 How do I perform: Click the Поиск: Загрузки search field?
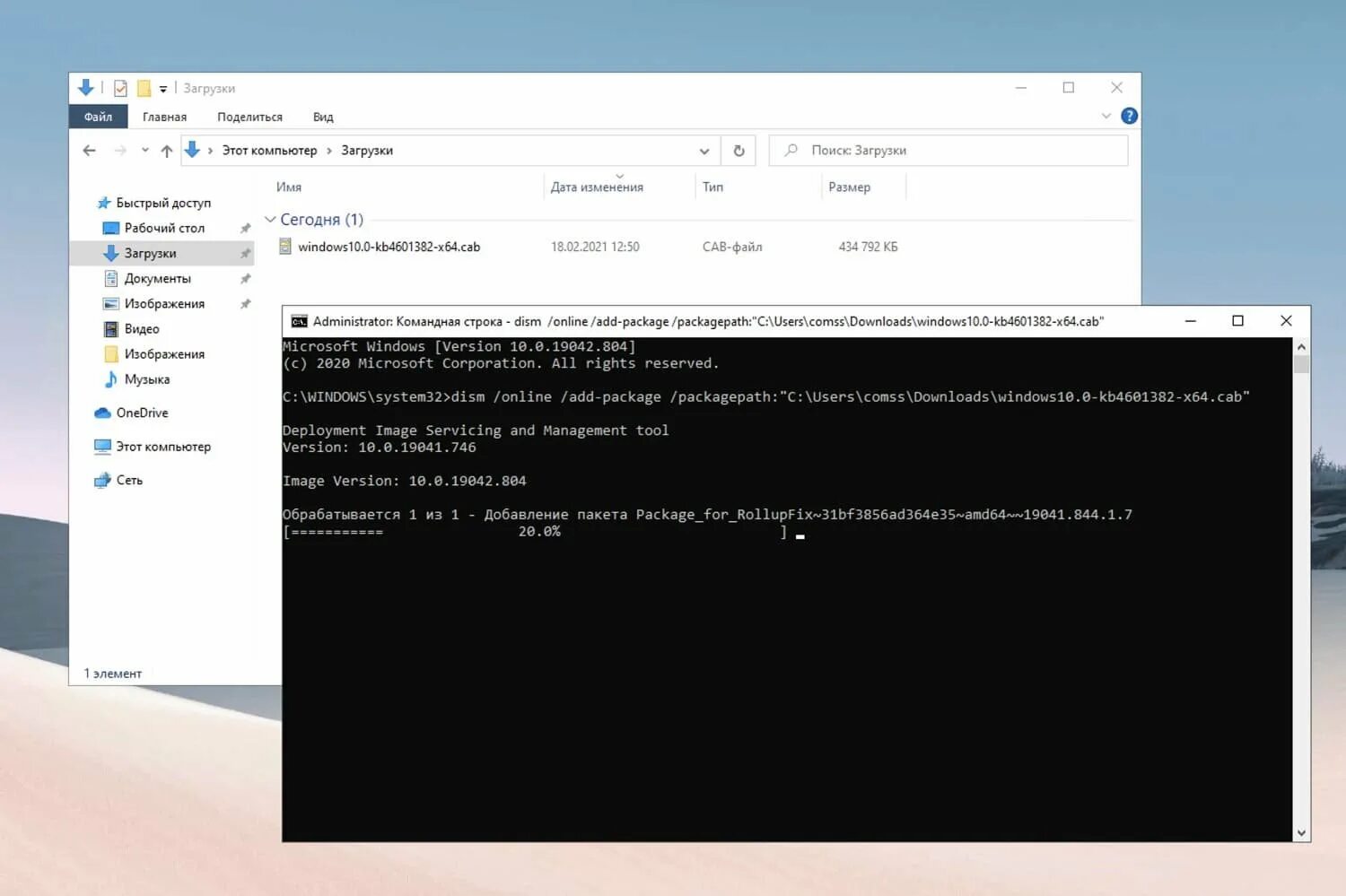(x=948, y=151)
